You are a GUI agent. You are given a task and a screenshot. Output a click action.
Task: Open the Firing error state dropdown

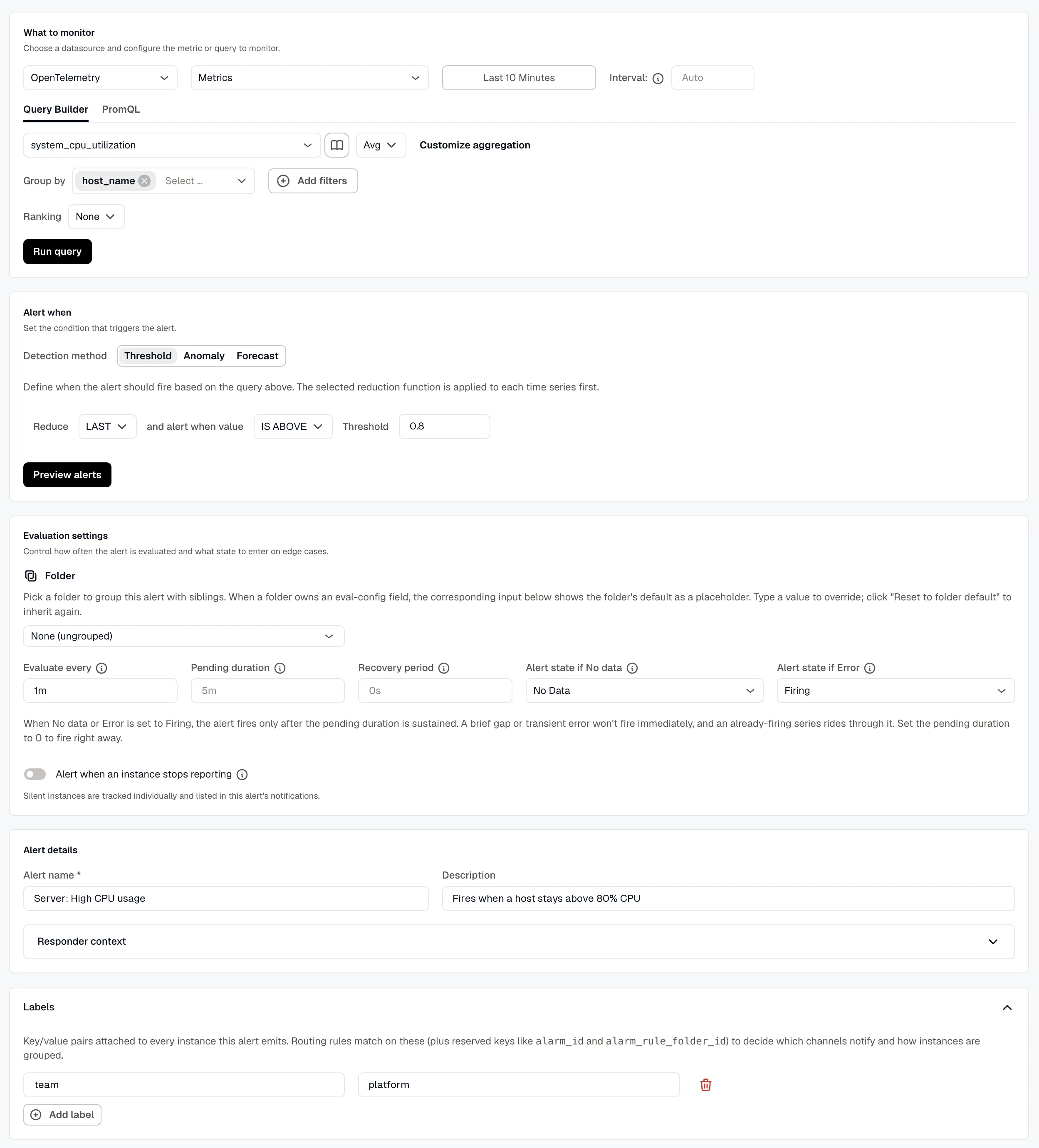[896, 691]
